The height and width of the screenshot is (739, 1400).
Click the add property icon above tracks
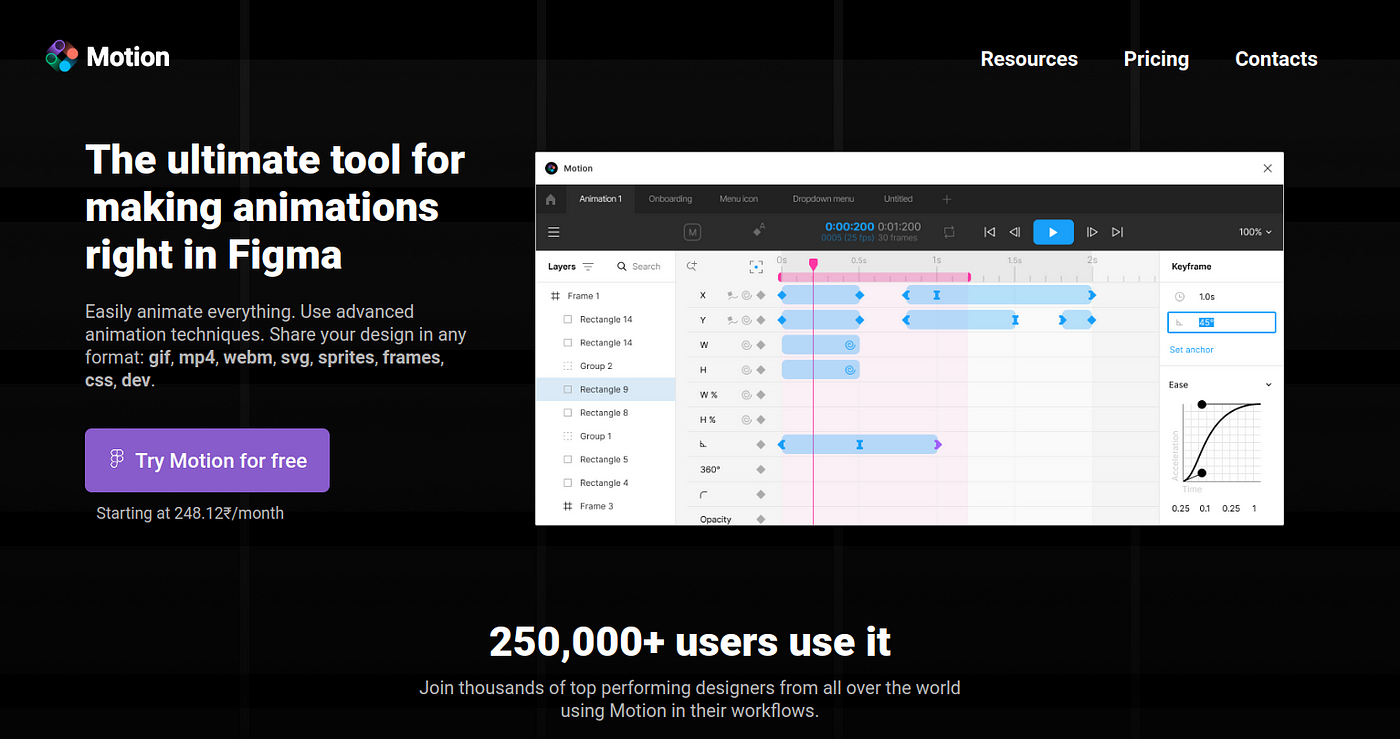click(691, 266)
